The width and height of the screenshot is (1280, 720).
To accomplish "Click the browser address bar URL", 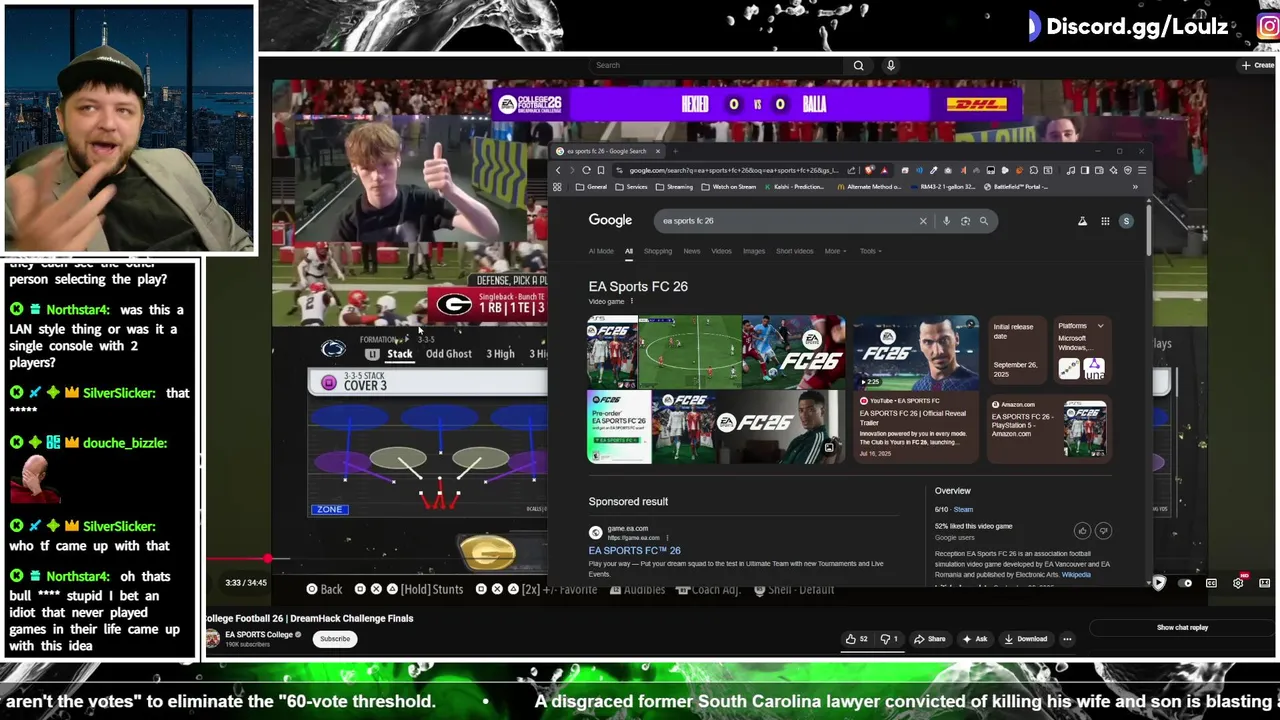I will point(735,170).
